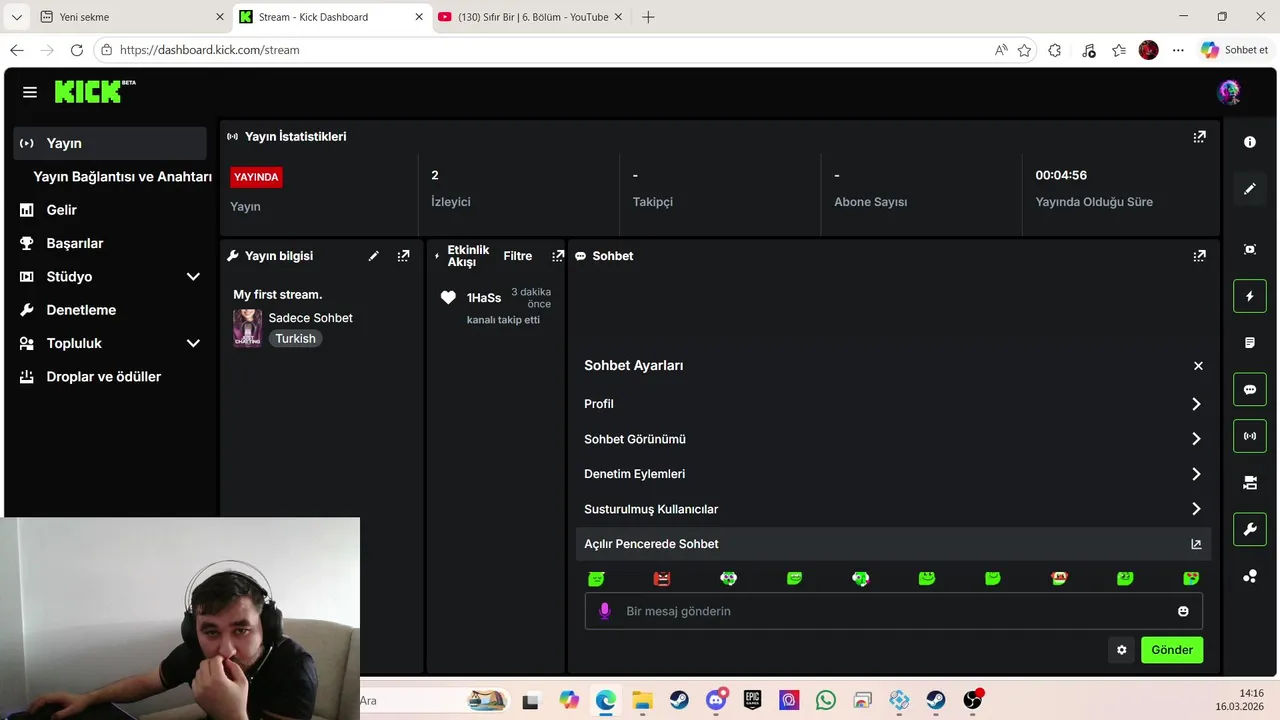Pop out the Etkinlik Akışı panel
This screenshot has height=720, width=1280.
click(558, 256)
